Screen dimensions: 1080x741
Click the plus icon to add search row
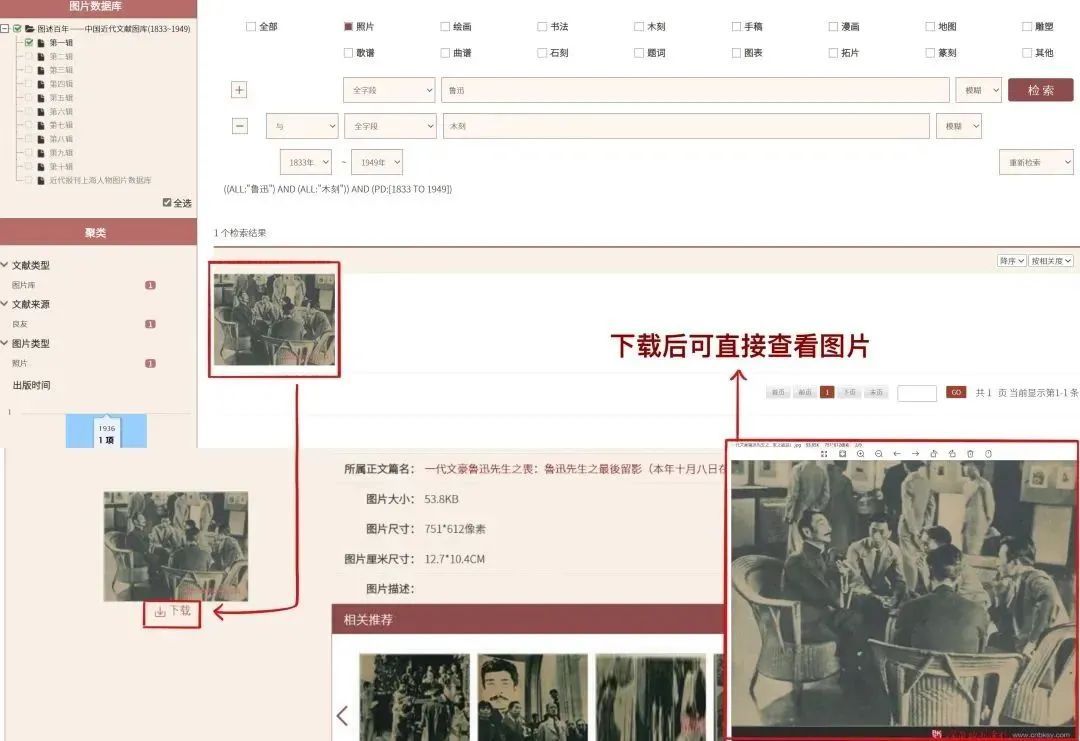click(x=239, y=90)
